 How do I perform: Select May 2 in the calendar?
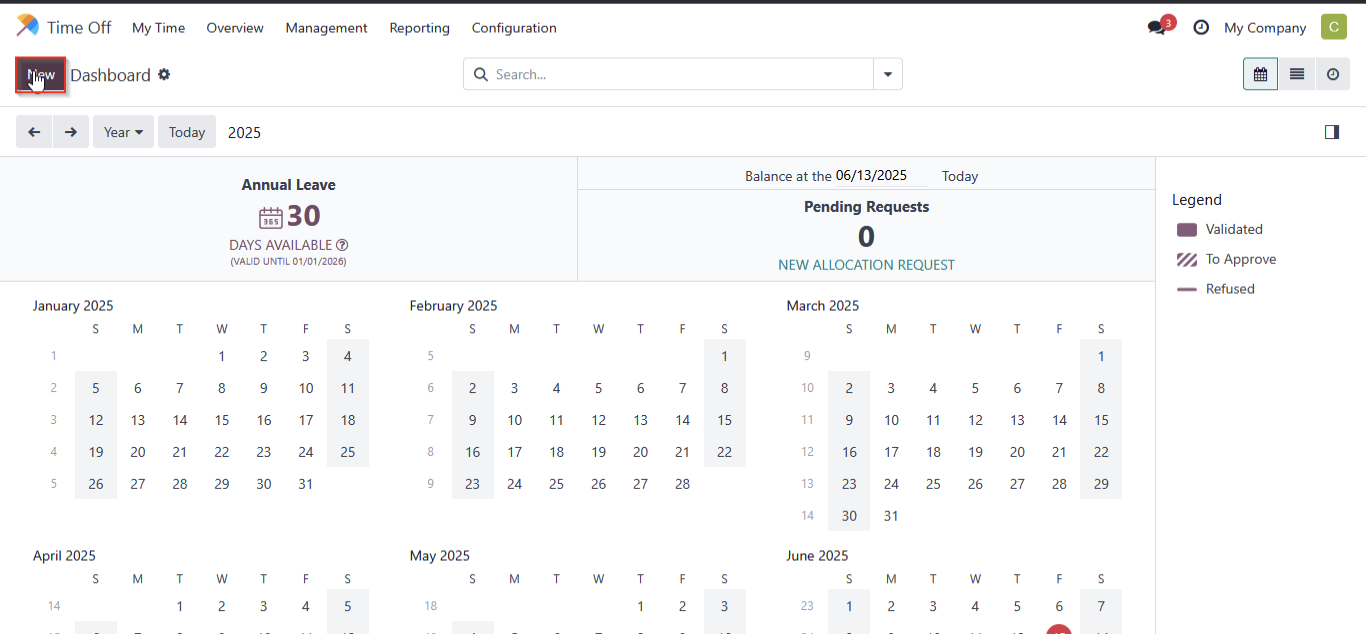click(x=683, y=606)
